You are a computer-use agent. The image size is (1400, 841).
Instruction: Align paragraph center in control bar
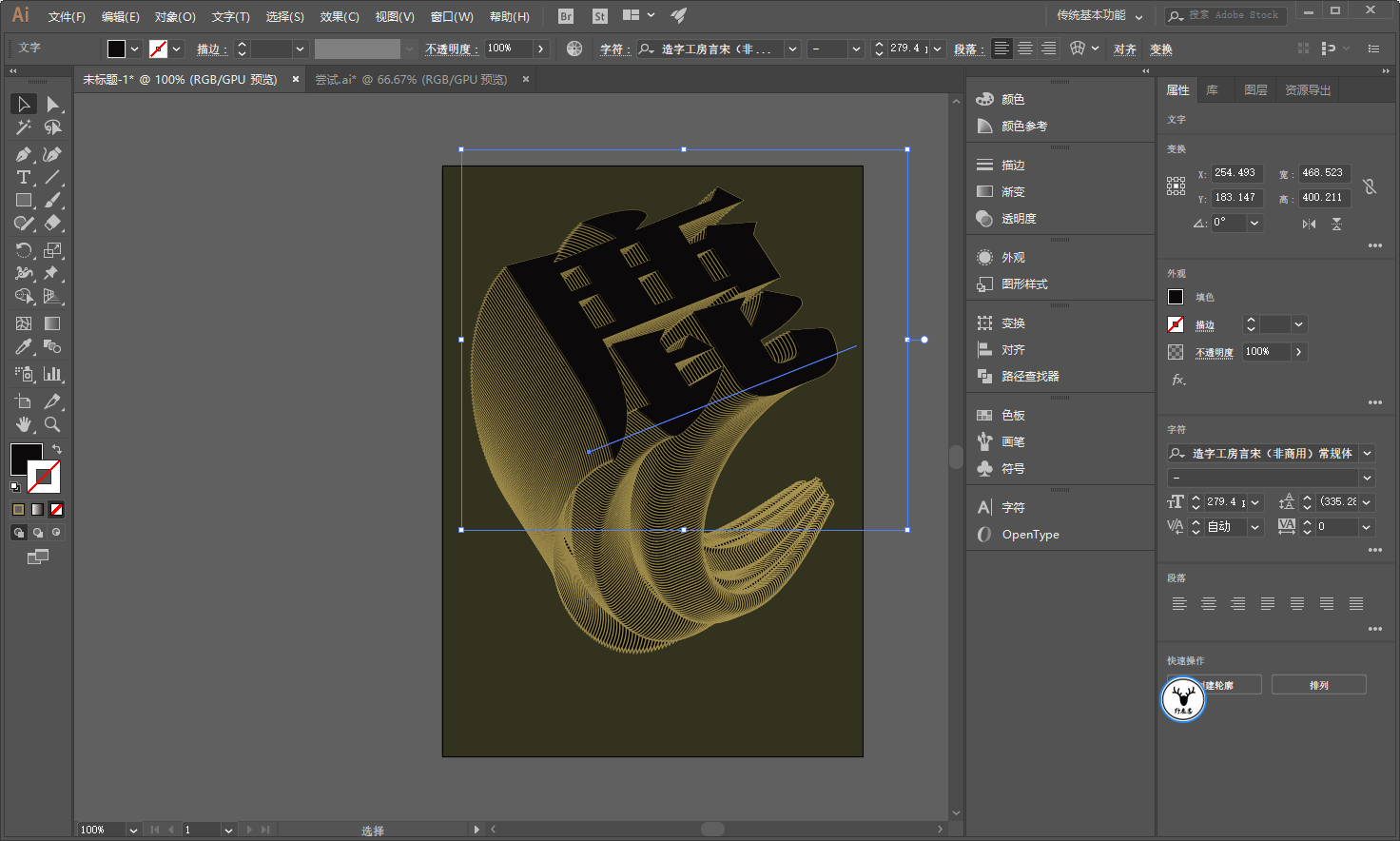coord(1025,49)
